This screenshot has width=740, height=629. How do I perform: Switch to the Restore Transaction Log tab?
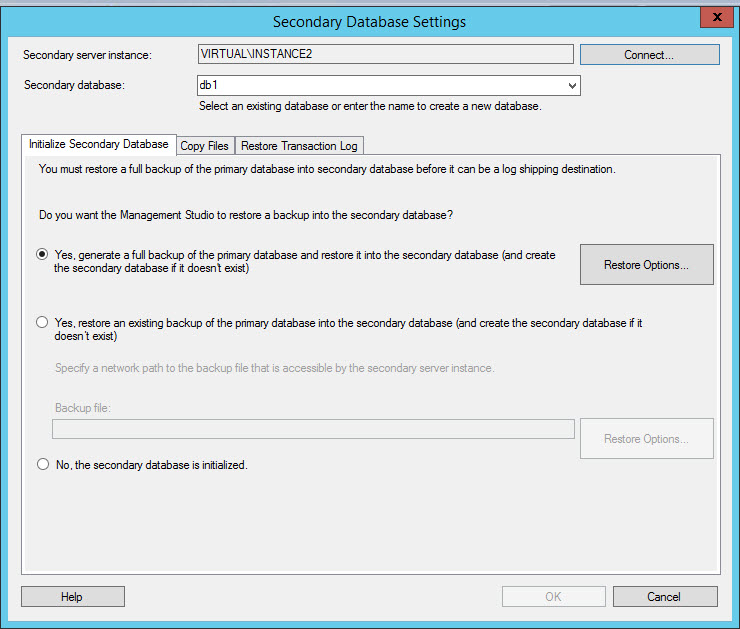tap(299, 146)
